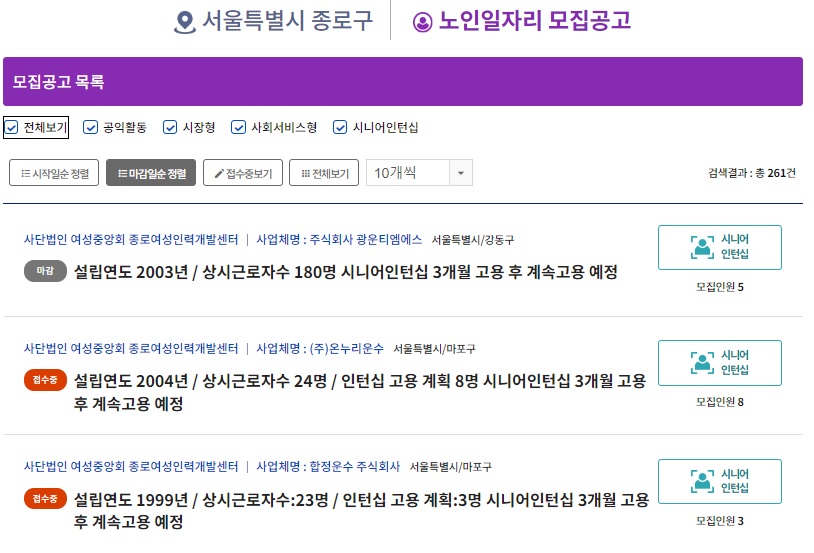Click the 마감일순 정렬 sort button
Screen dimensions: 814x553
click(151, 172)
